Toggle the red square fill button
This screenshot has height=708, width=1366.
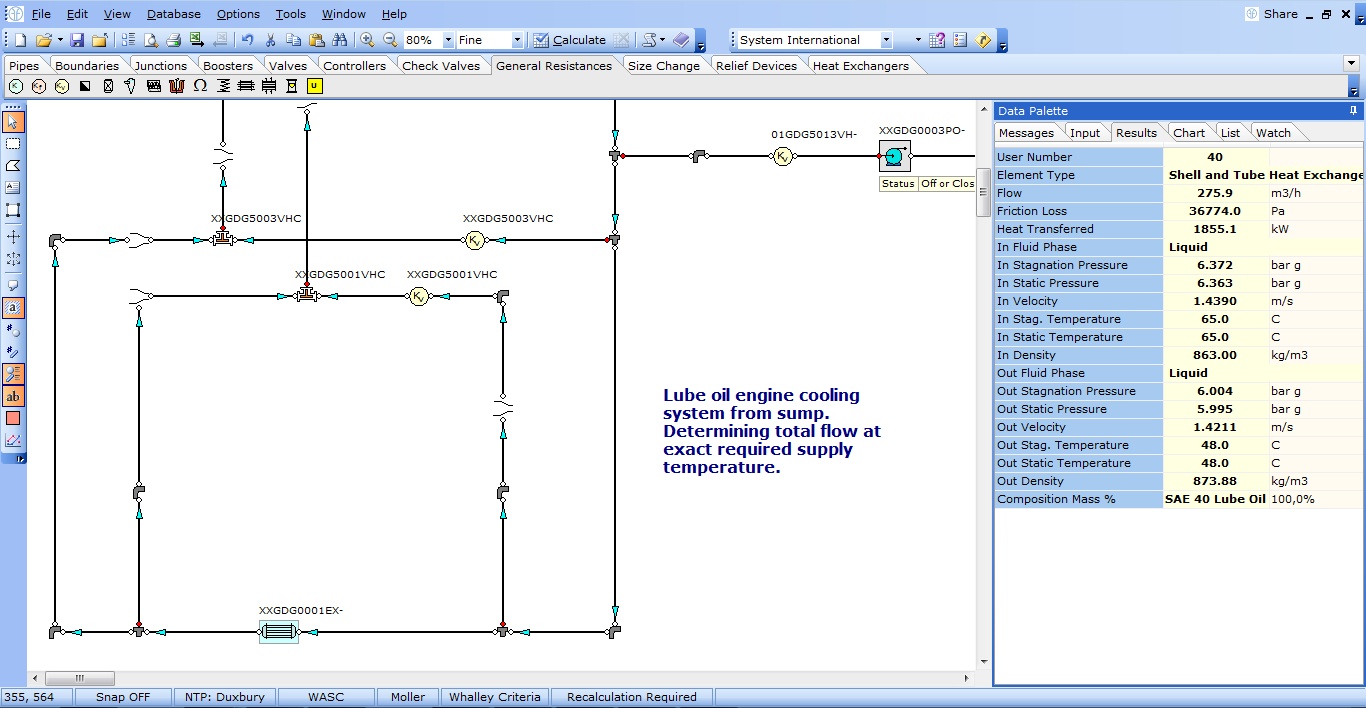tap(13, 419)
